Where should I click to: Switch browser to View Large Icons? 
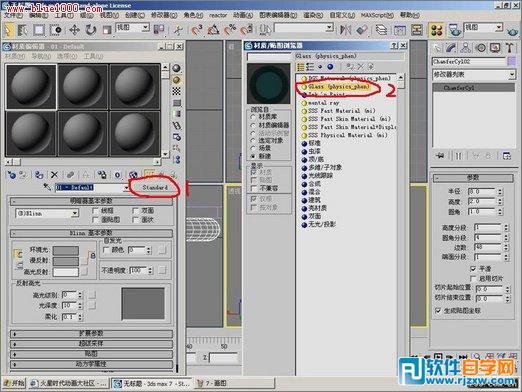coord(330,67)
